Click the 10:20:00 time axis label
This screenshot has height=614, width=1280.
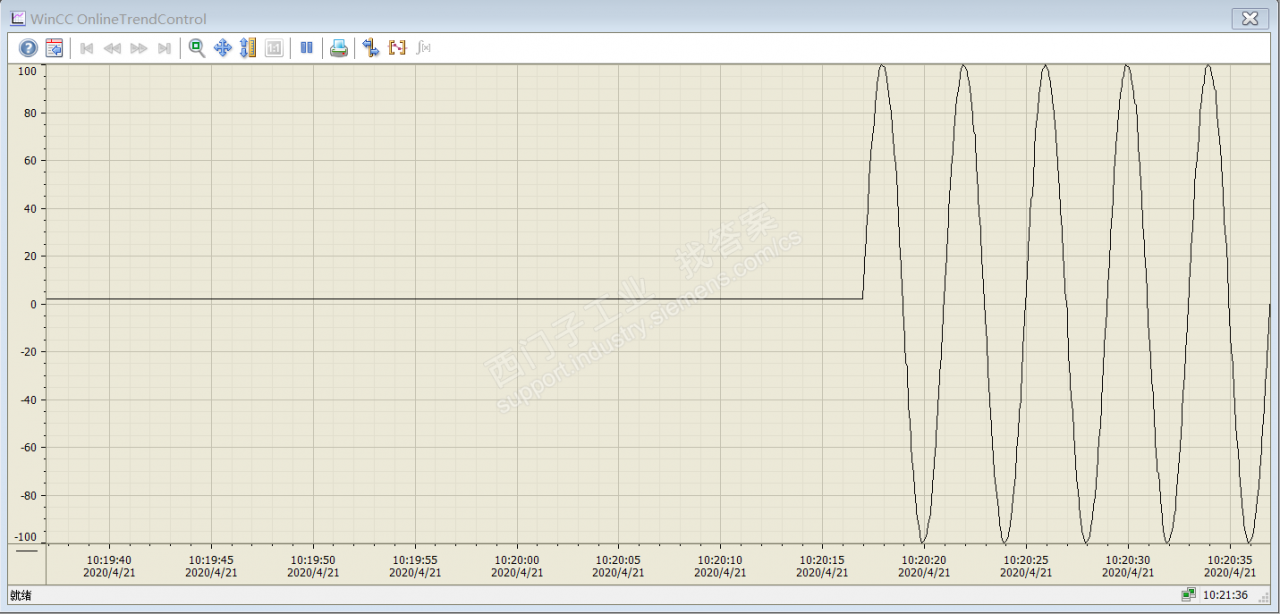[x=517, y=560]
